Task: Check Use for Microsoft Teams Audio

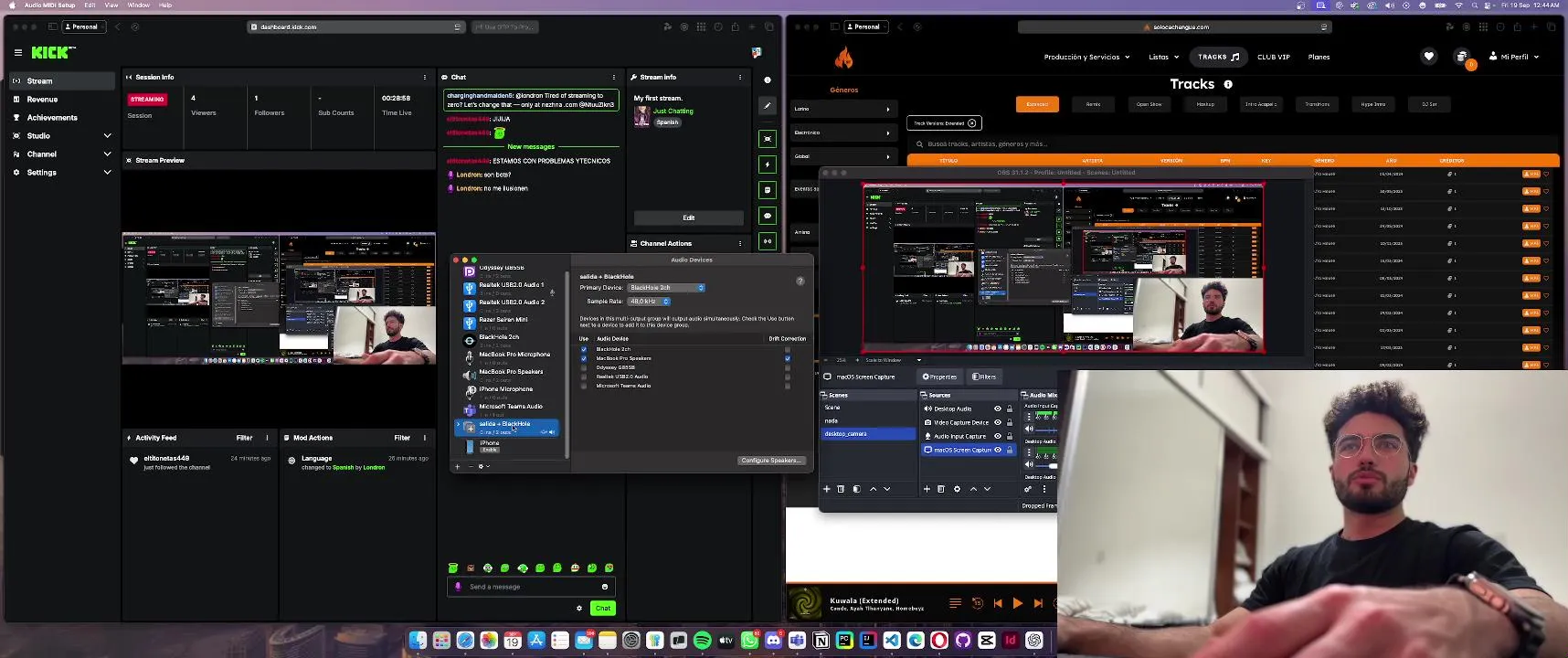Action: coord(584,386)
